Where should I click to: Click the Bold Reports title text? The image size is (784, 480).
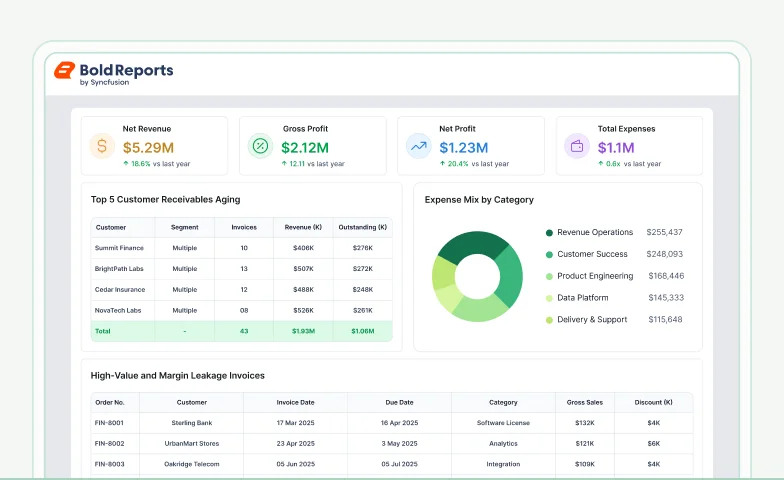click(126, 70)
